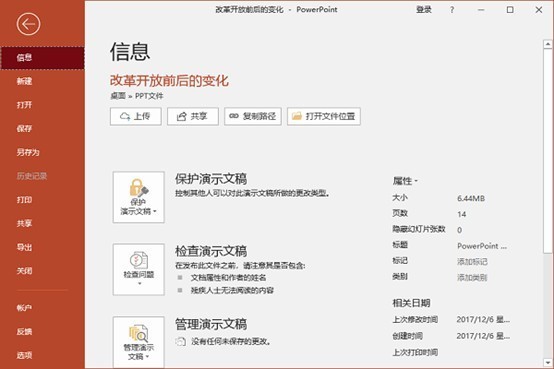554x369 pixels.
Task: Maximize the PowerPoint window
Action: click(x=510, y=10)
